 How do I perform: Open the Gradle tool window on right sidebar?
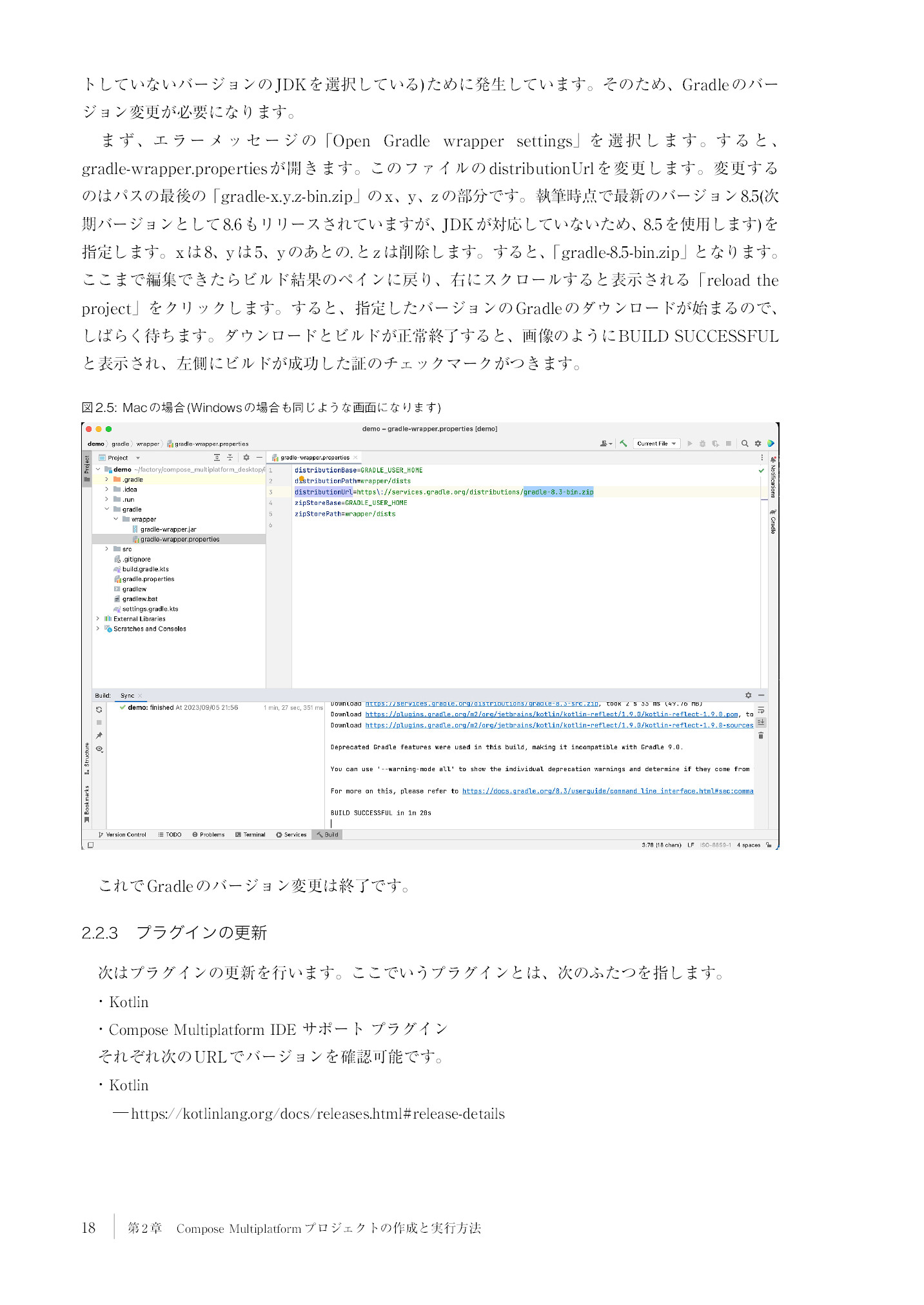pos(772,522)
